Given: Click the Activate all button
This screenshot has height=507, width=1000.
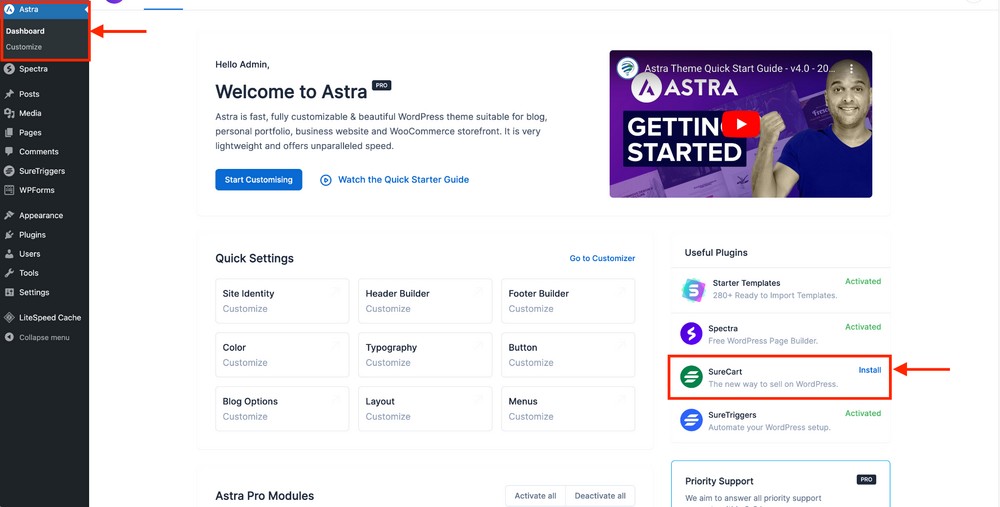Looking at the screenshot, I should pos(535,496).
